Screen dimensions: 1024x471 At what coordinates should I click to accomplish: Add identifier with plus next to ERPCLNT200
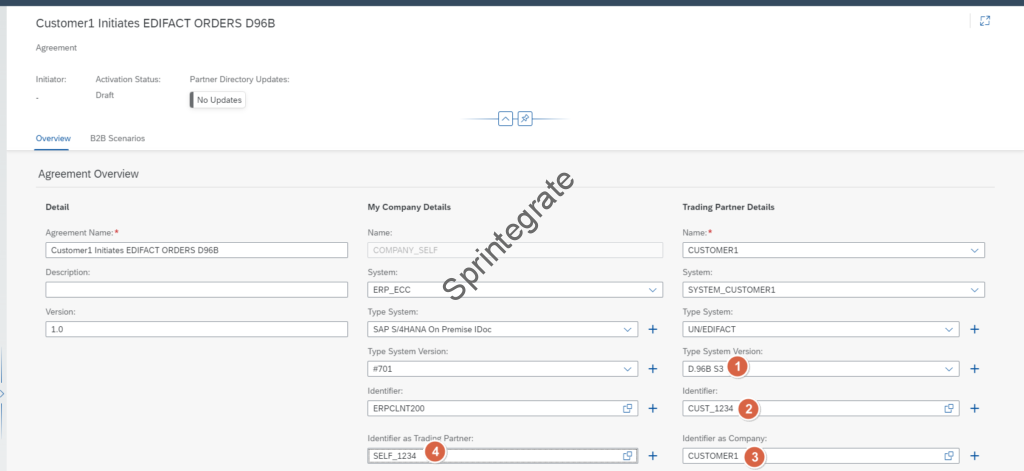coord(652,408)
